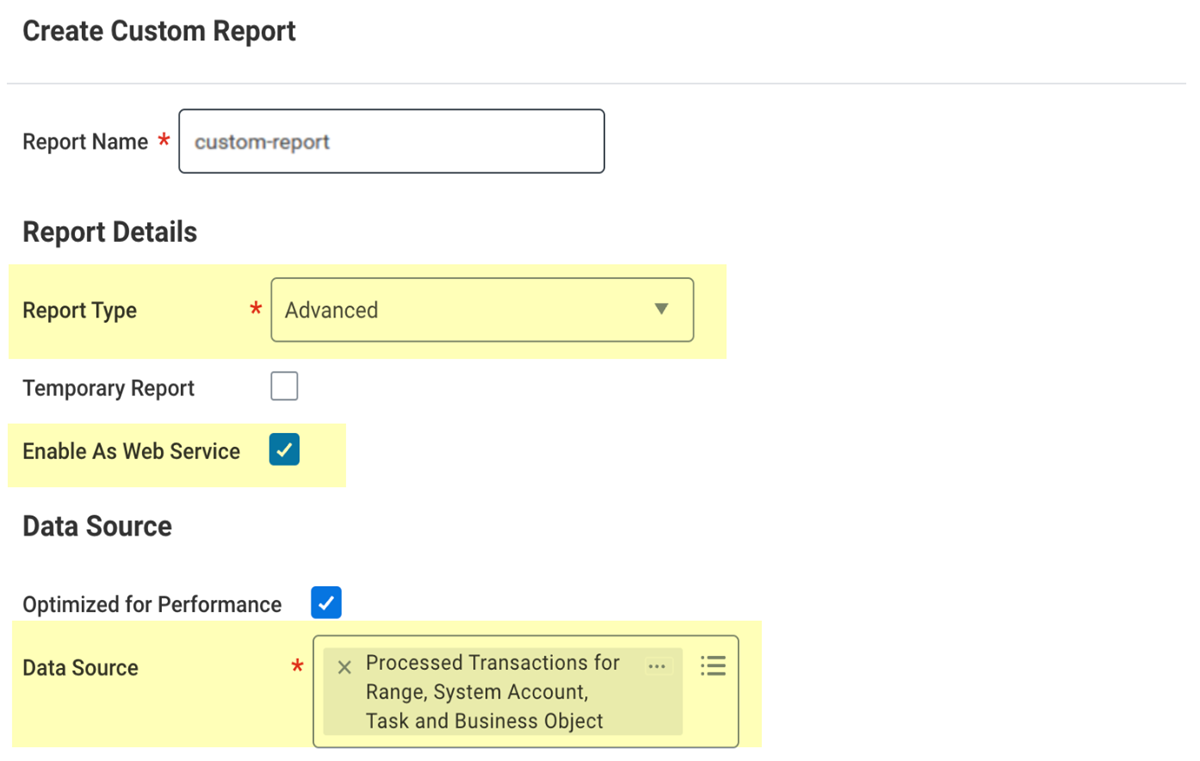The width and height of the screenshot is (1200, 761).
Task: Uncheck Enable As Web Service
Action: [284, 450]
